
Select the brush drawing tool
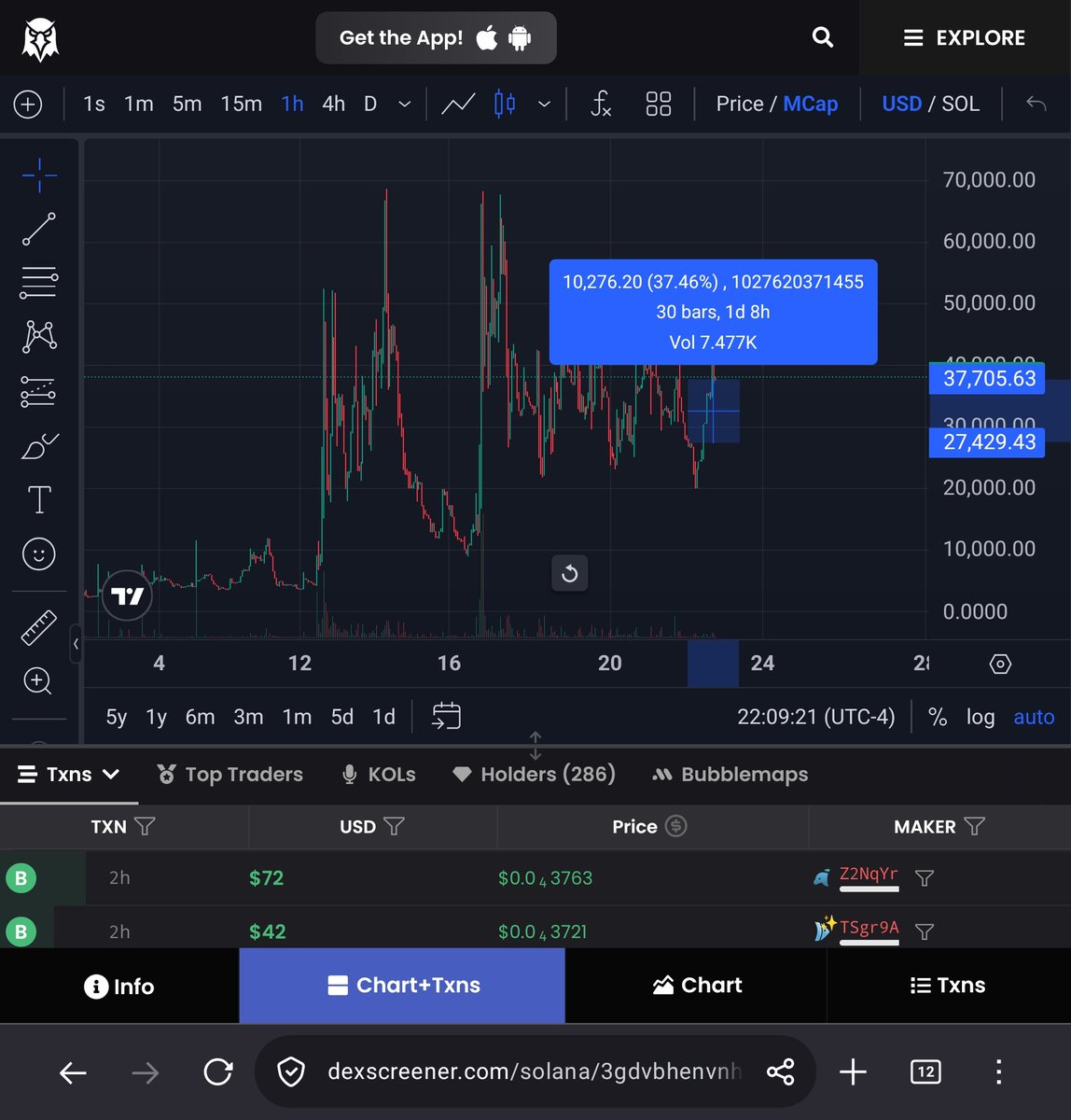(39, 446)
